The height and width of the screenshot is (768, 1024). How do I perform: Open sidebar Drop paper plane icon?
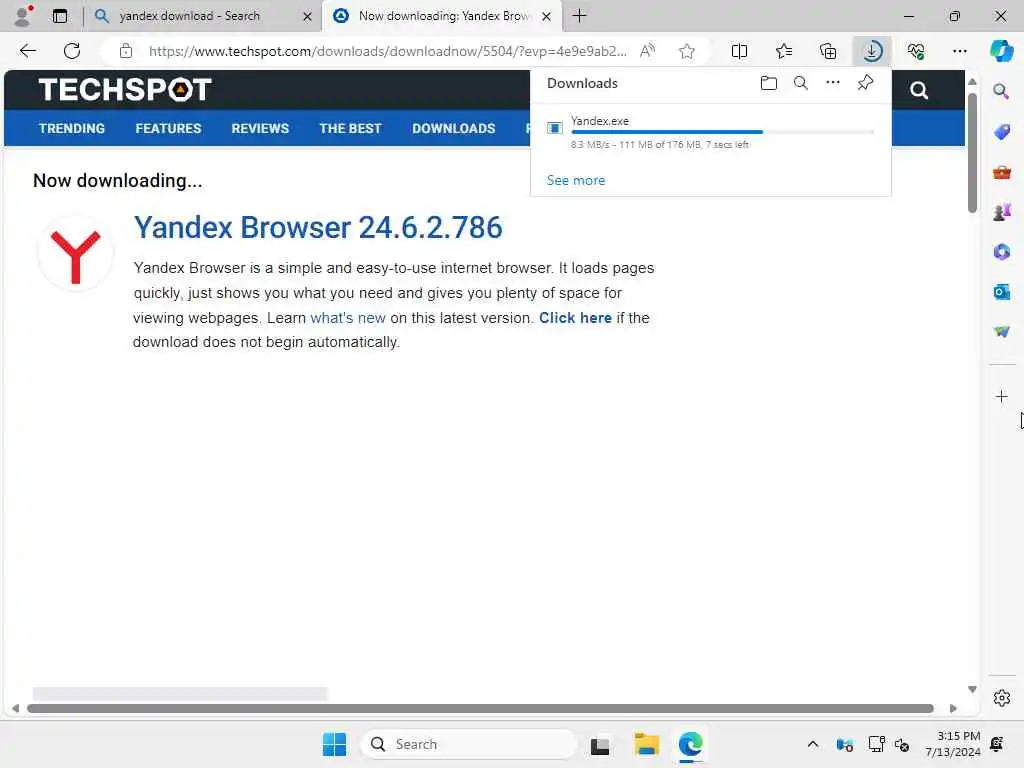(1001, 332)
